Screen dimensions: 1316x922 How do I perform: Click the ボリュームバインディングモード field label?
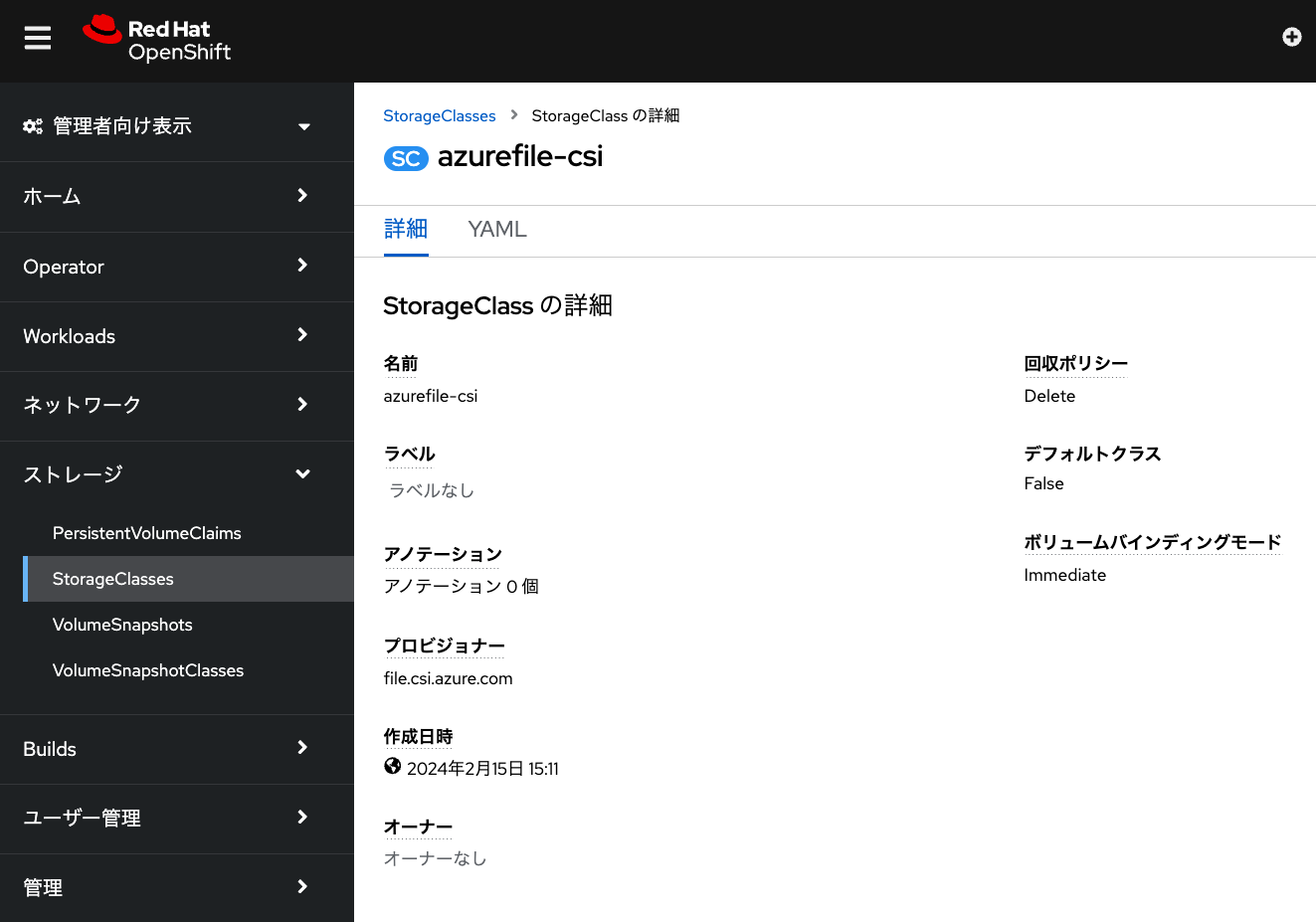click(1153, 543)
